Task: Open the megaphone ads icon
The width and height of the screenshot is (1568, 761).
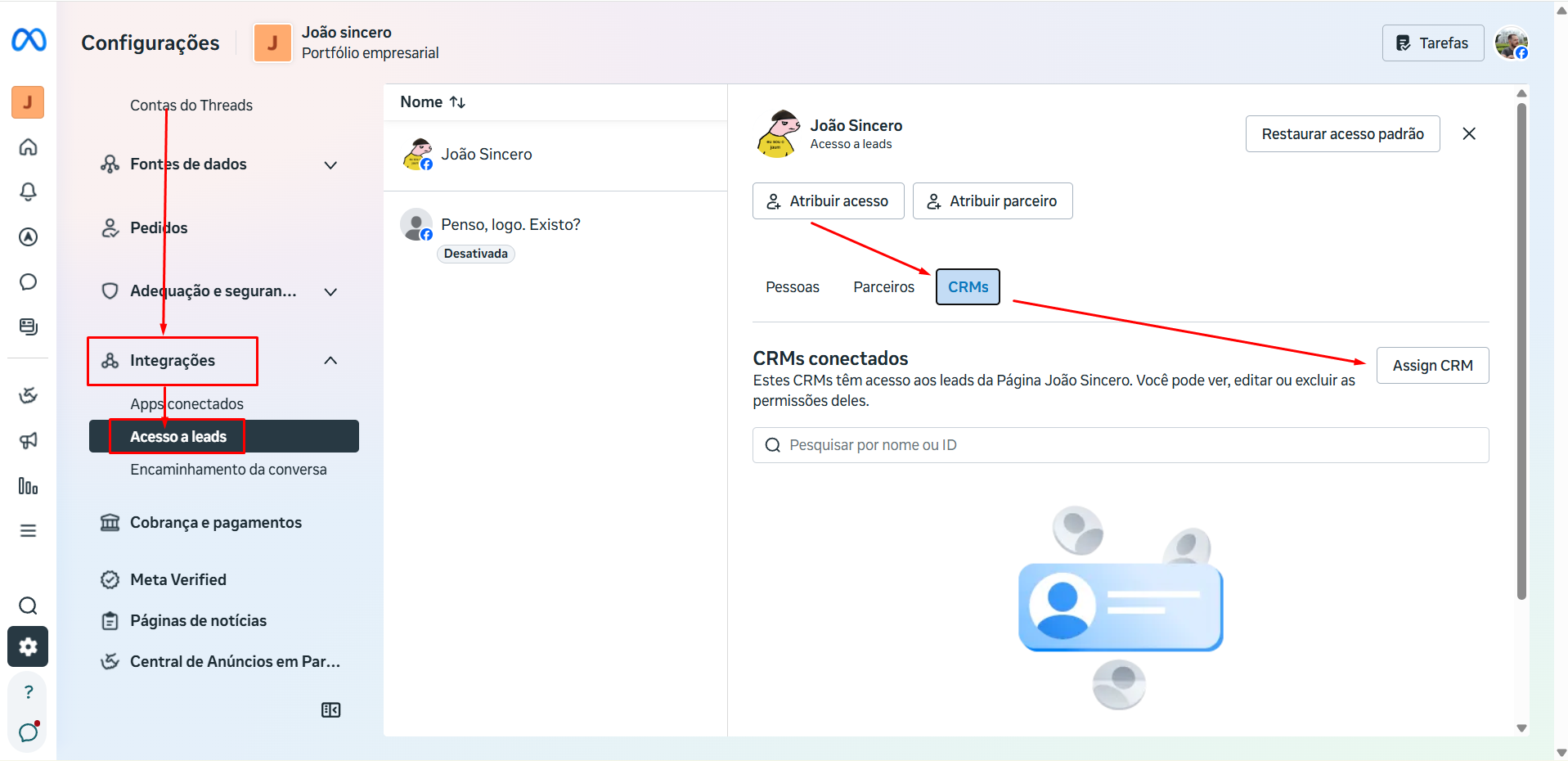Action: tap(28, 441)
